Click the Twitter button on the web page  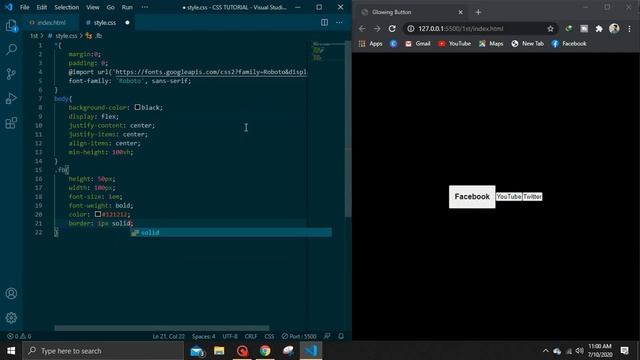click(532, 197)
